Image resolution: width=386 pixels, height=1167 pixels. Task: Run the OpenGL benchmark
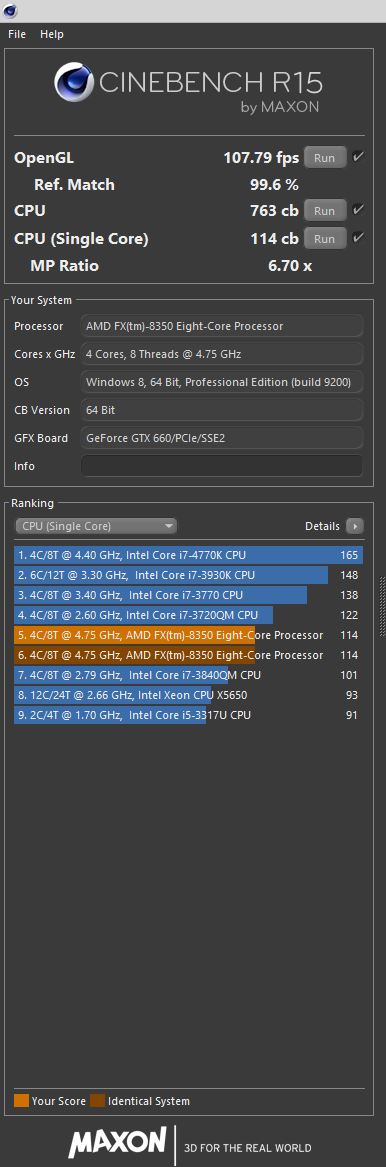point(325,158)
